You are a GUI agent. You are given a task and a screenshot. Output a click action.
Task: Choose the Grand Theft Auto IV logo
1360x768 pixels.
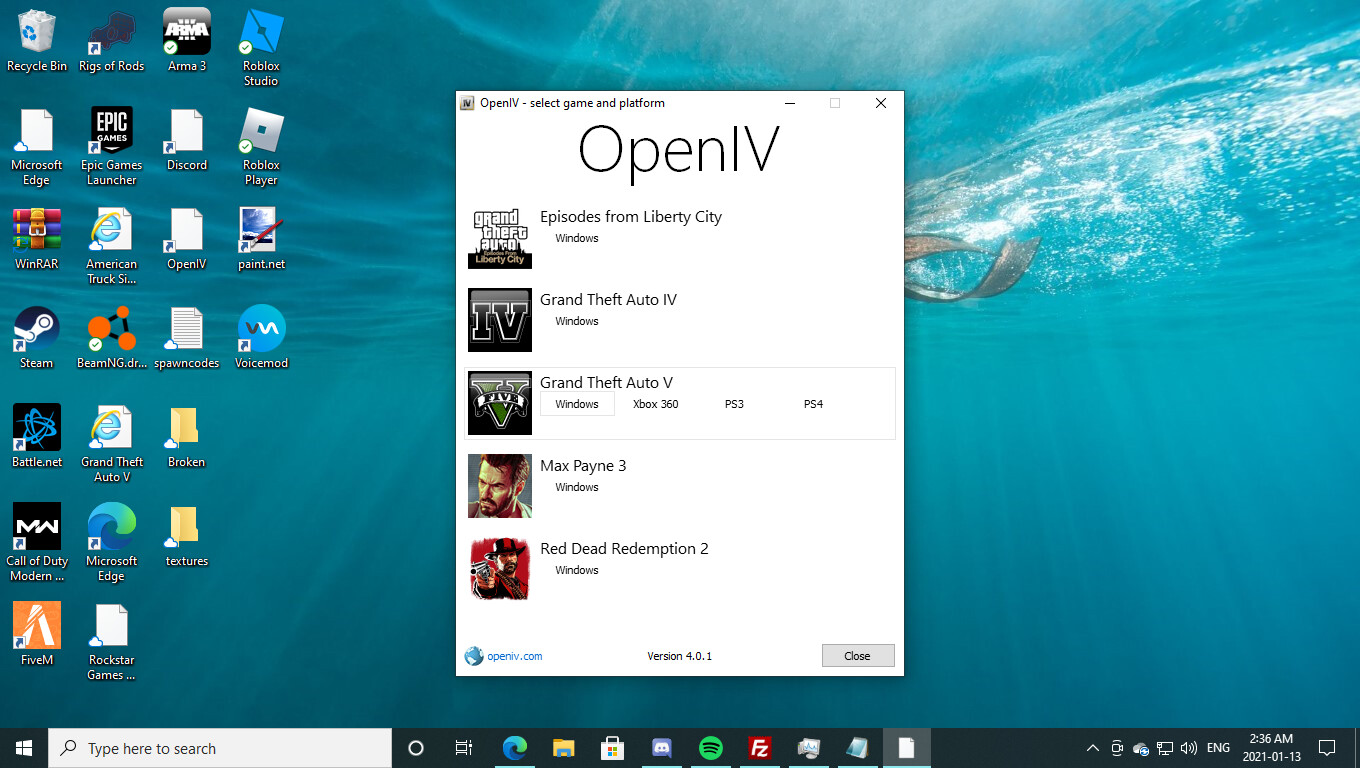[500, 320]
